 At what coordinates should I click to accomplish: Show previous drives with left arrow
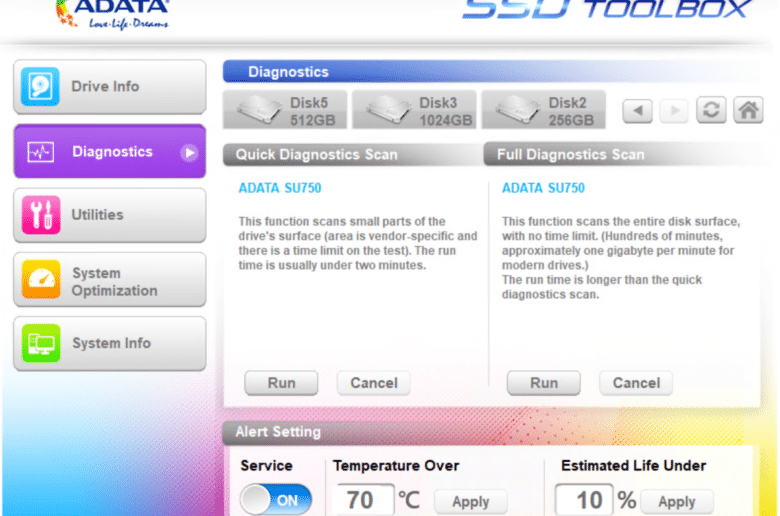638,110
